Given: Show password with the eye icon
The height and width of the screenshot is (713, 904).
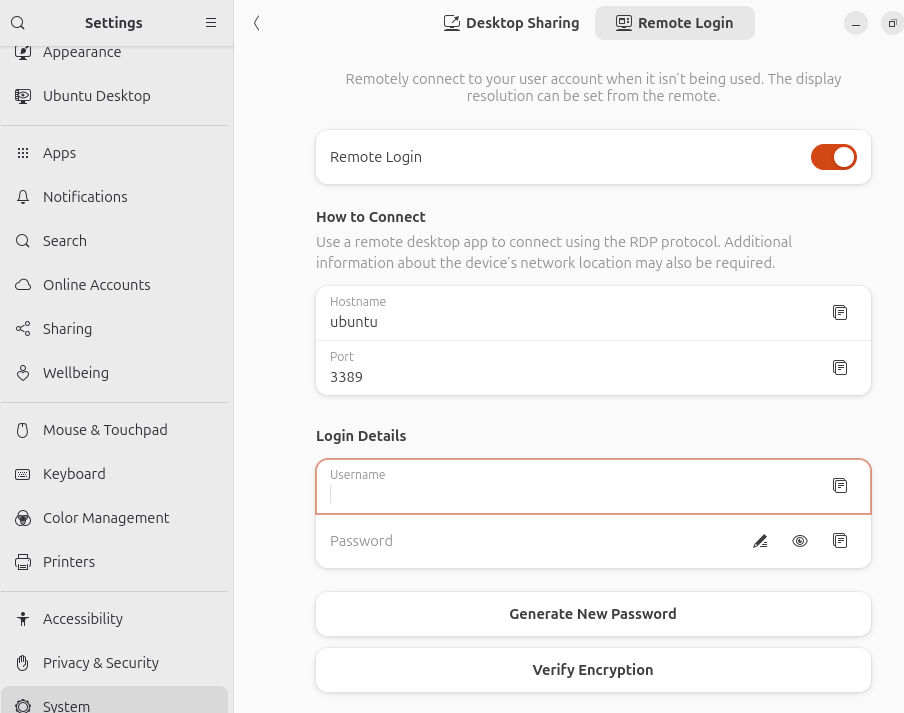Looking at the screenshot, I should (x=800, y=541).
